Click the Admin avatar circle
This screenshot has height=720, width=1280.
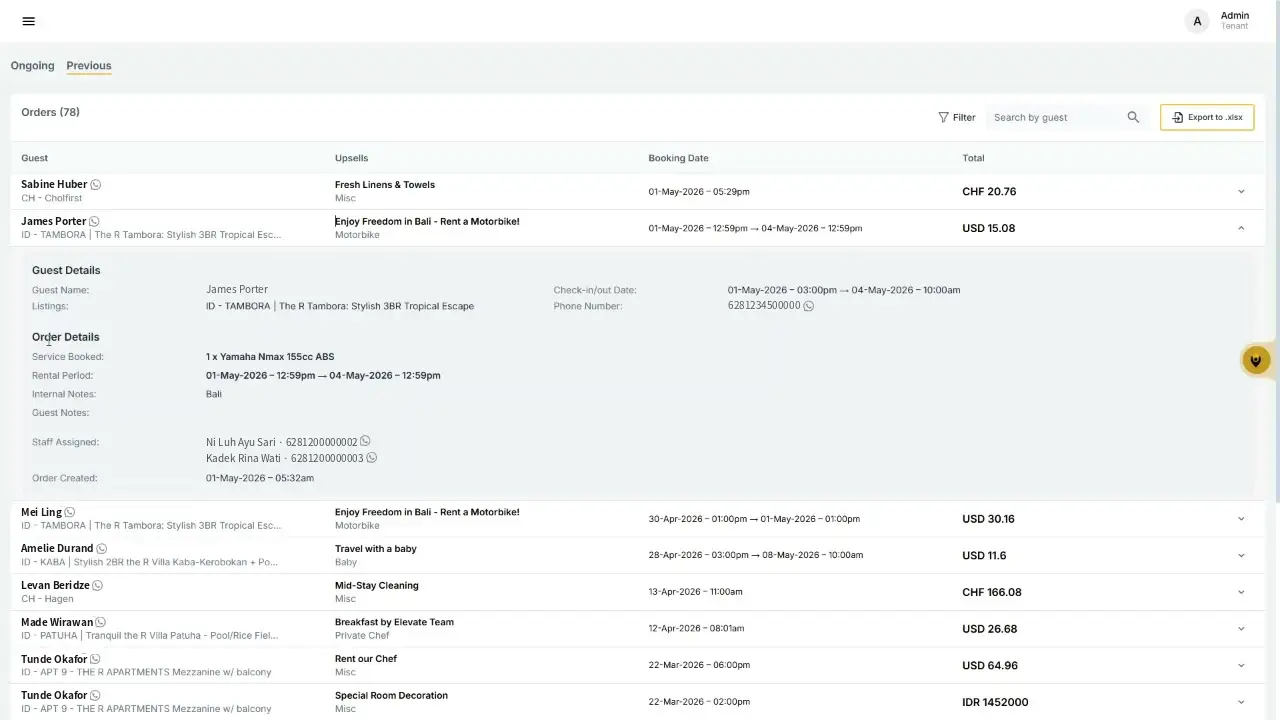click(x=1197, y=21)
